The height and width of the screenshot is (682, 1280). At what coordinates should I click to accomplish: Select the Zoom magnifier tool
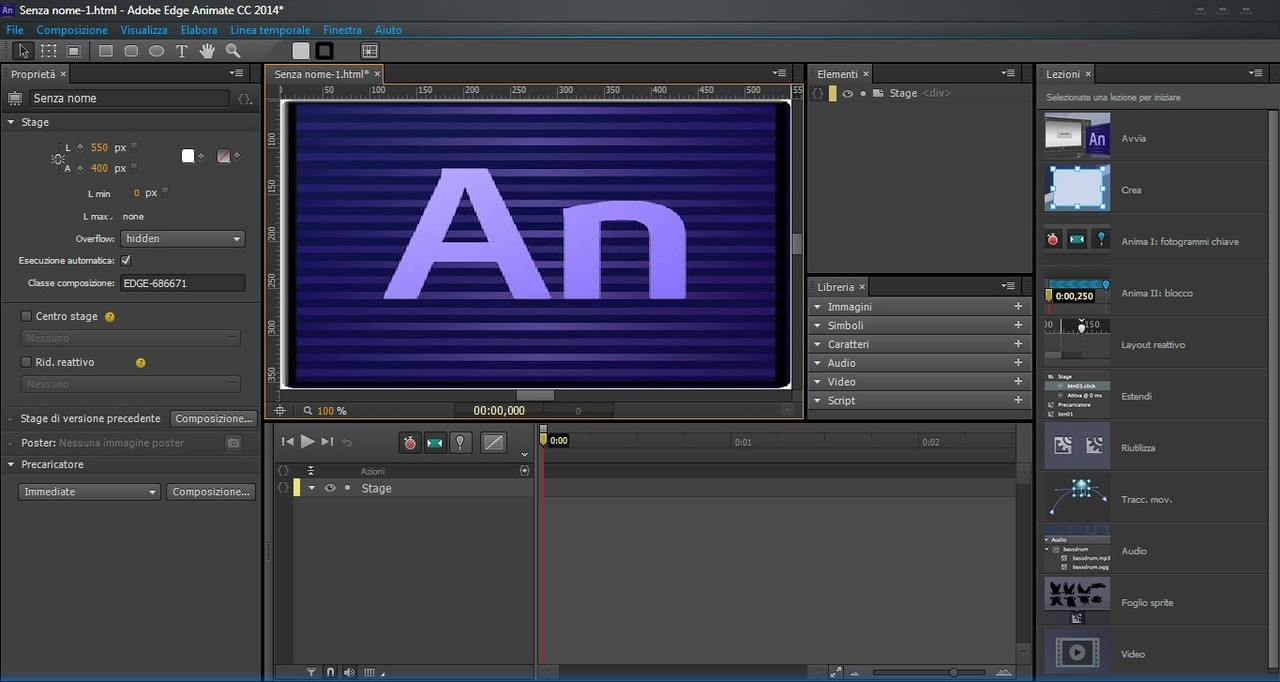coord(233,50)
